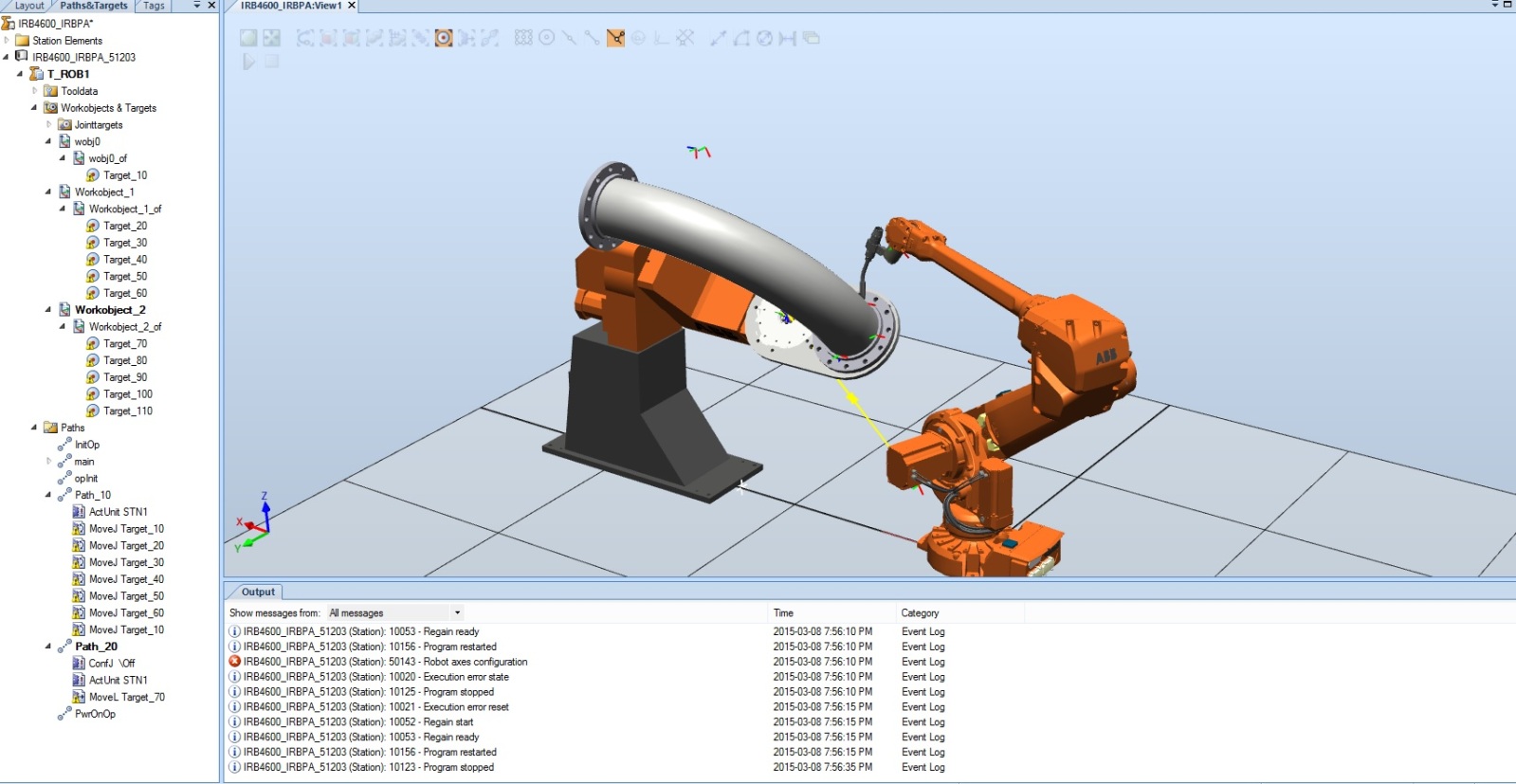Click the red error icon on 50143 message
Viewport: 1516px width, 784px height.
(x=234, y=662)
